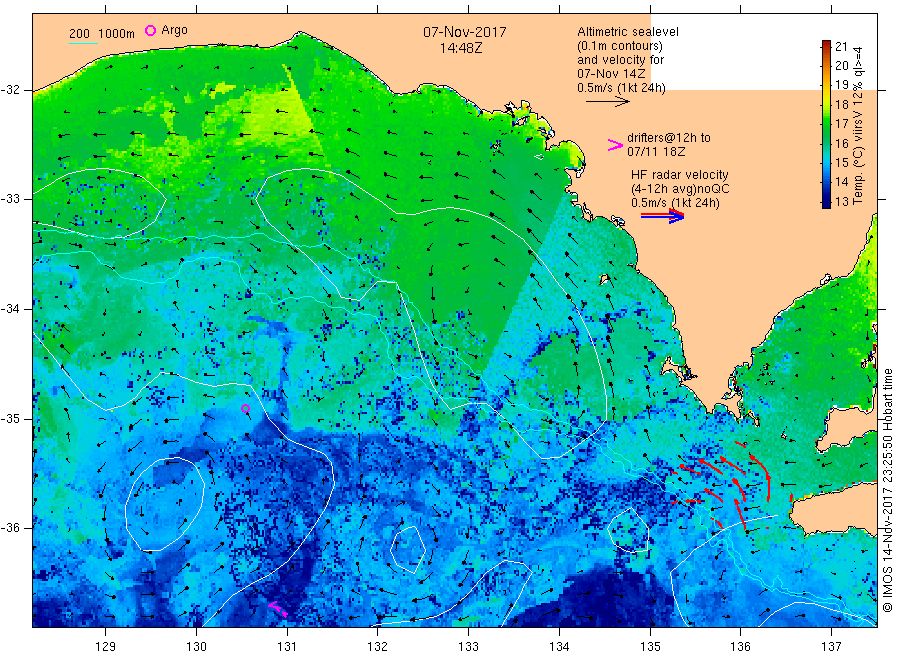Click longitude axis label 135

650,646
